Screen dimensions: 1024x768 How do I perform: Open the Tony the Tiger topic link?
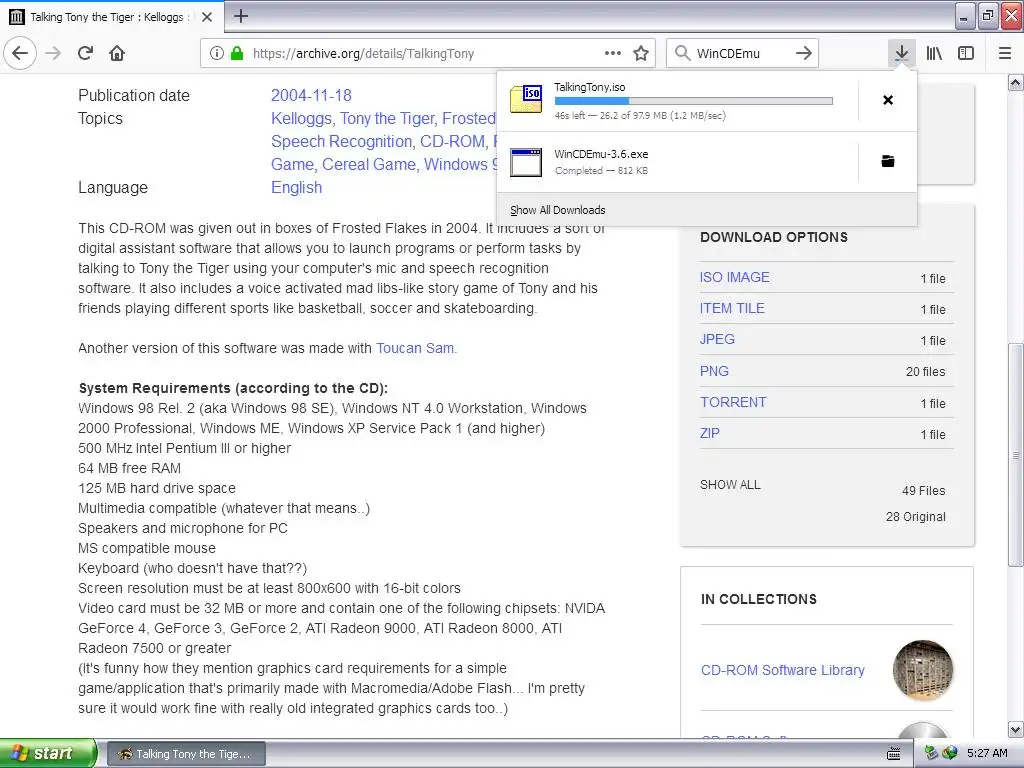click(387, 118)
